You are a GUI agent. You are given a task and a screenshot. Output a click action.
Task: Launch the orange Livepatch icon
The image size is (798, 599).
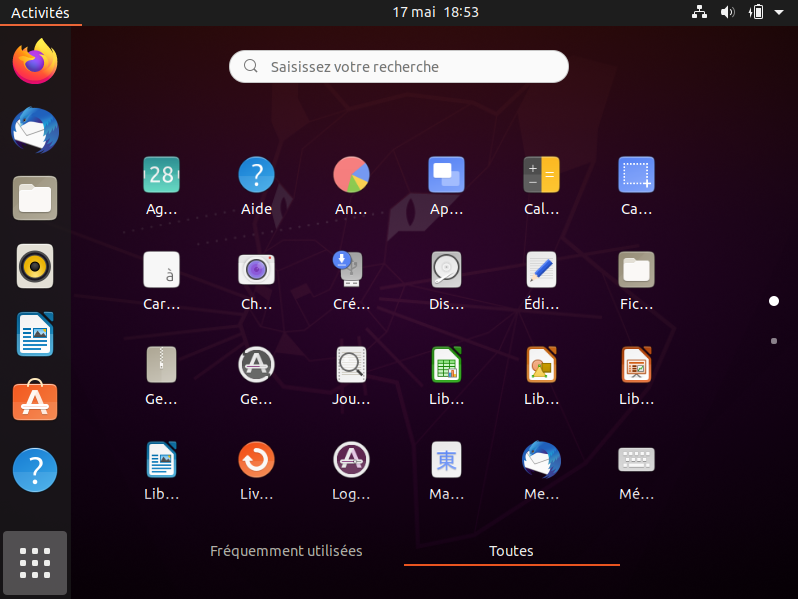click(256, 460)
